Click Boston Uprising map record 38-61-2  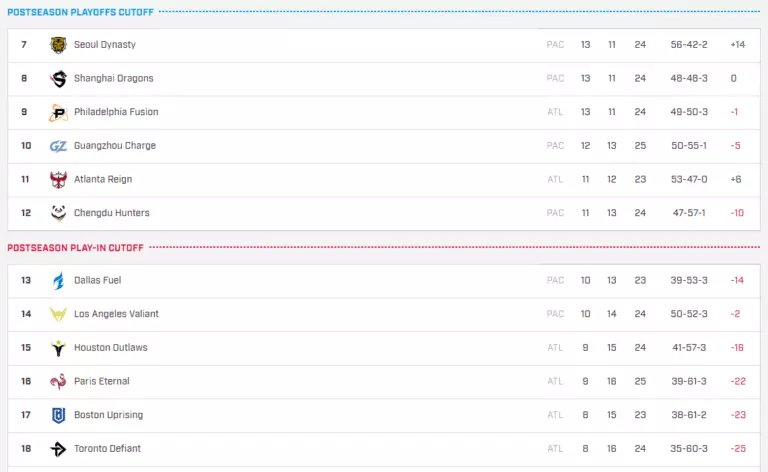(689, 415)
